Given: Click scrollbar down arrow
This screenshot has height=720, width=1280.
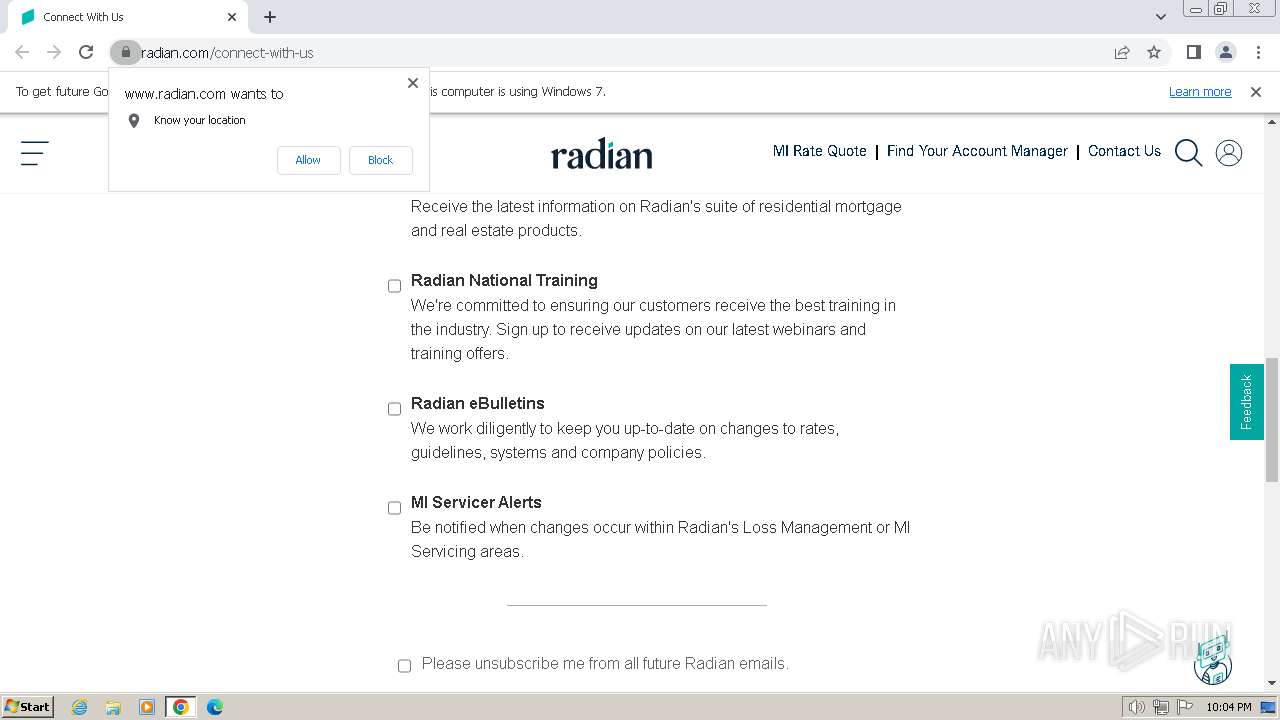Looking at the screenshot, I should pyautogui.click(x=1272, y=683).
